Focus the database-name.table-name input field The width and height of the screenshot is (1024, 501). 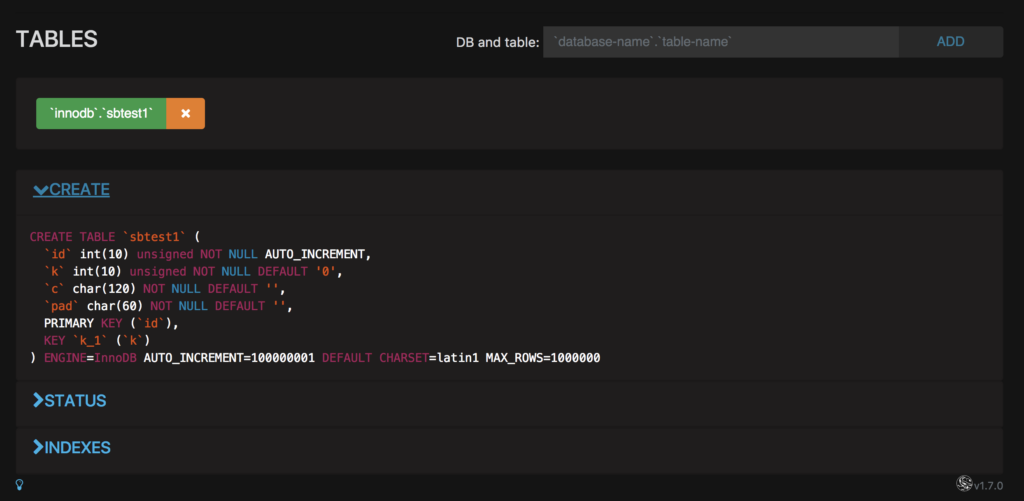click(720, 42)
